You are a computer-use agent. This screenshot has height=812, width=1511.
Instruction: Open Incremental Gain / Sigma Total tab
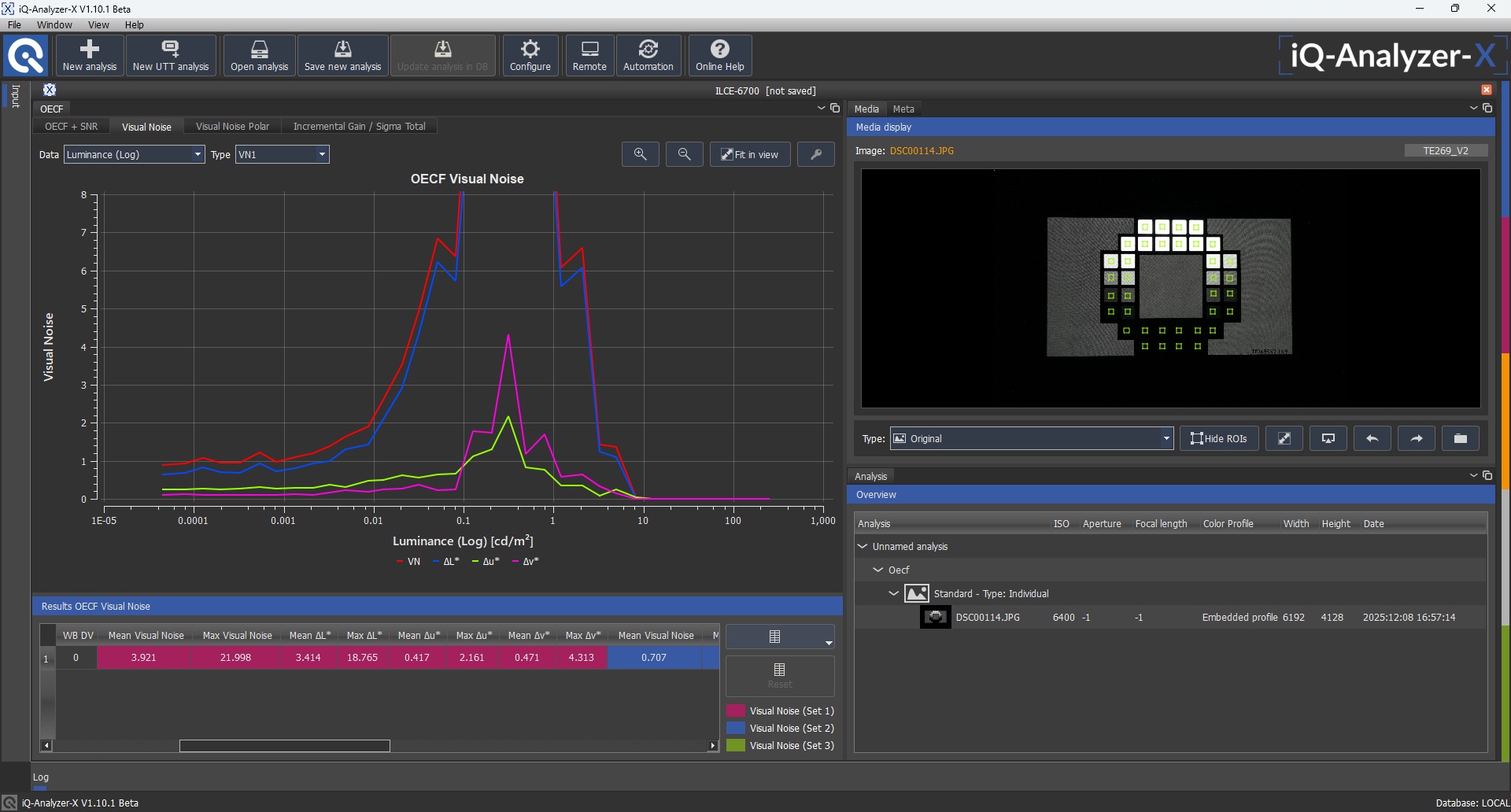(x=359, y=126)
